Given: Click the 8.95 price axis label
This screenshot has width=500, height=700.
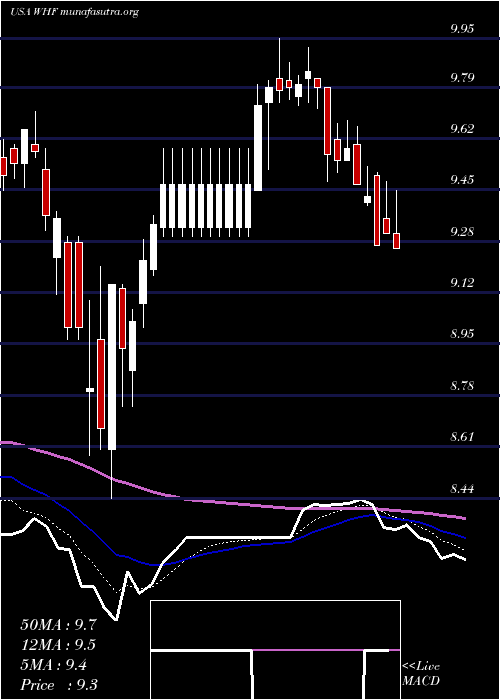Looking at the screenshot, I should click(x=462, y=334).
